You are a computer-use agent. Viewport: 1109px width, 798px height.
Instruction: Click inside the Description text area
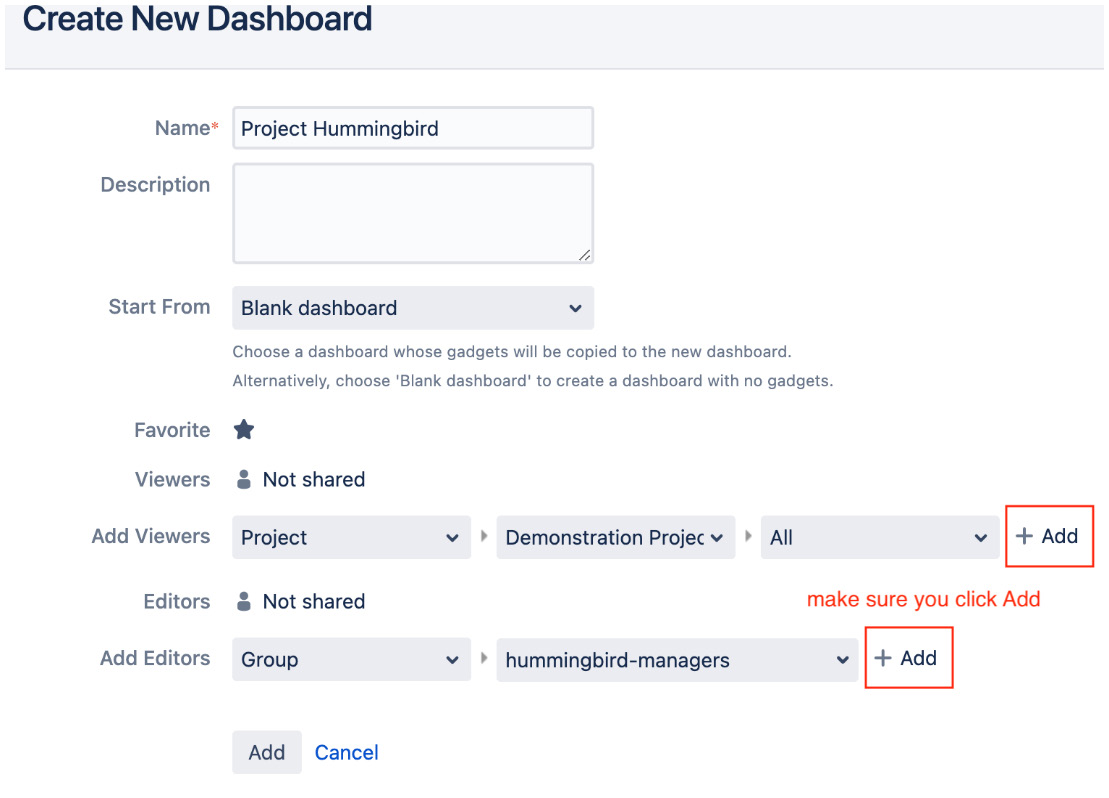point(413,214)
